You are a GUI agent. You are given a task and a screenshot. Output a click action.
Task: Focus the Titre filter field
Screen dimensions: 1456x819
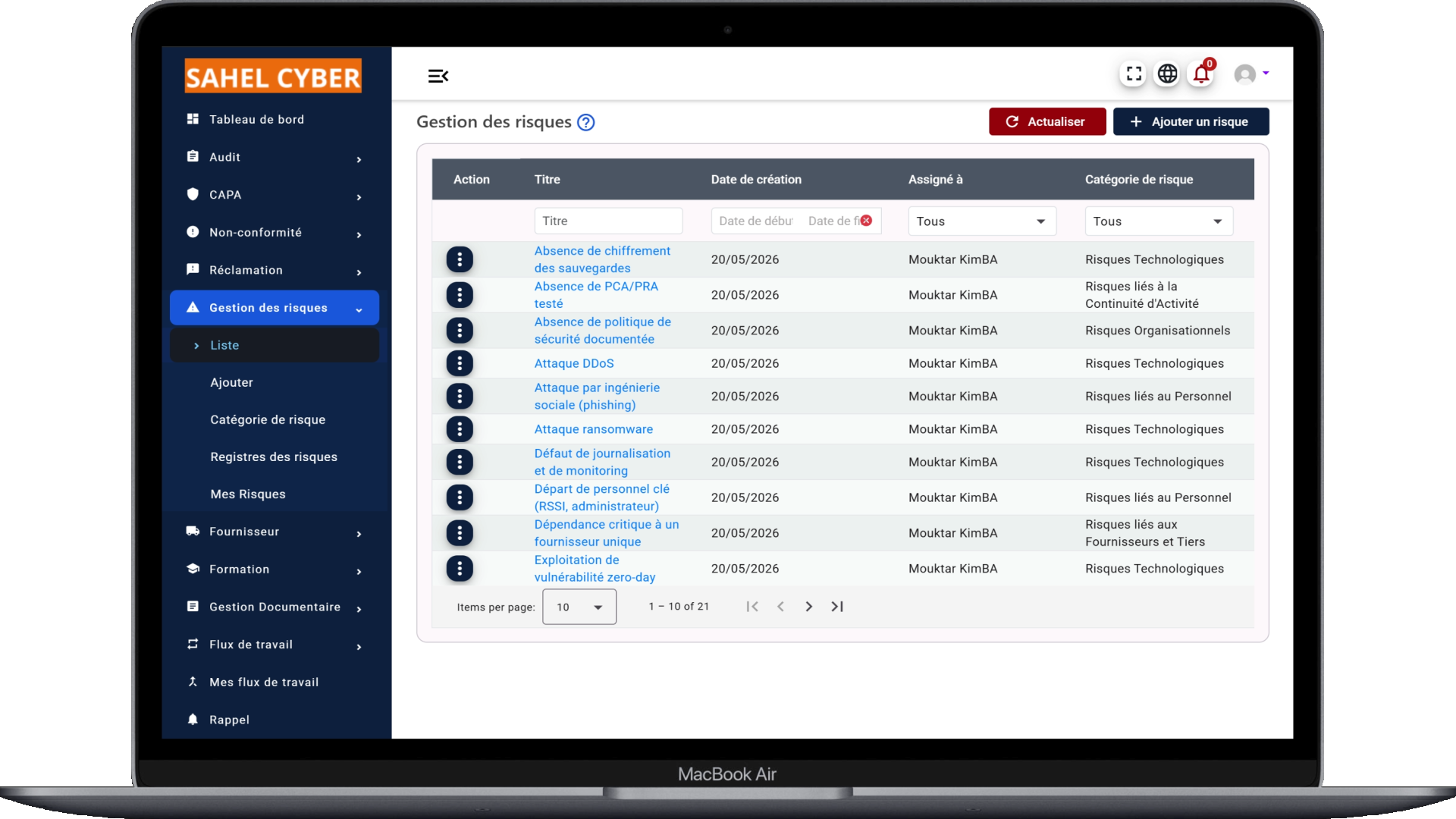coord(608,221)
